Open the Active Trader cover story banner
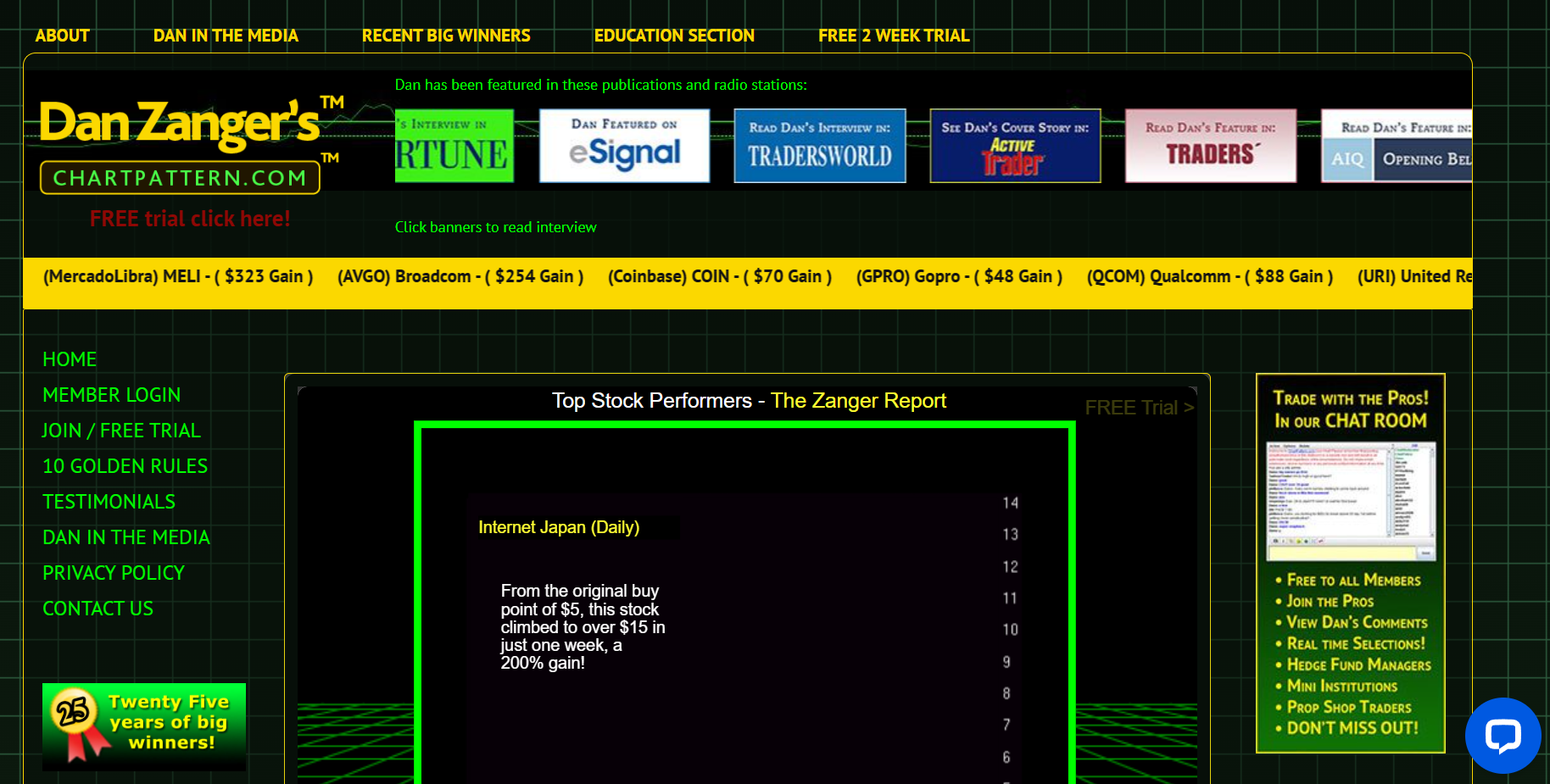 (x=1015, y=146)
